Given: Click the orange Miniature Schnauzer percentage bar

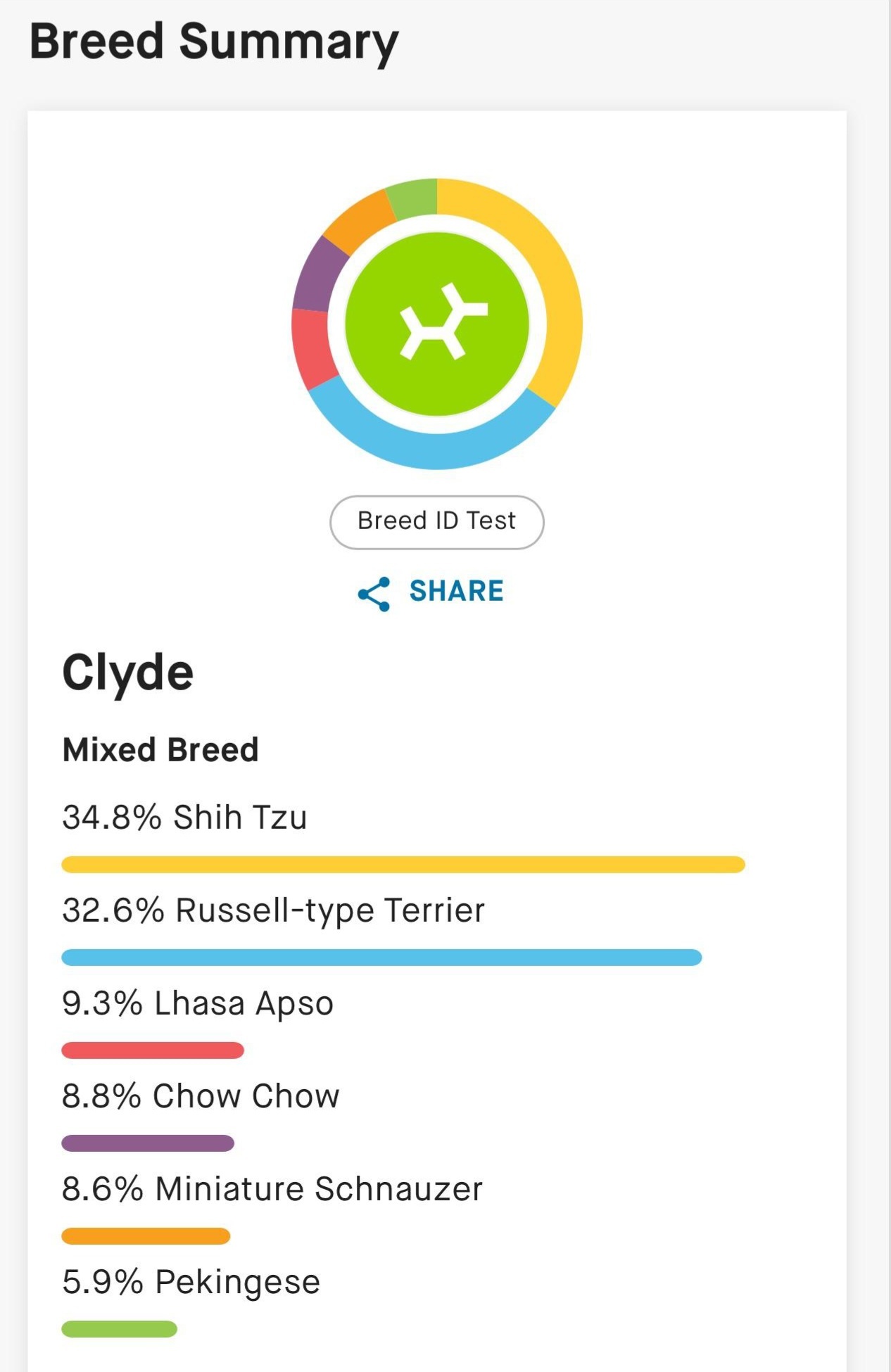Looking at the screenshot, I should click(x=146, y=1236).
